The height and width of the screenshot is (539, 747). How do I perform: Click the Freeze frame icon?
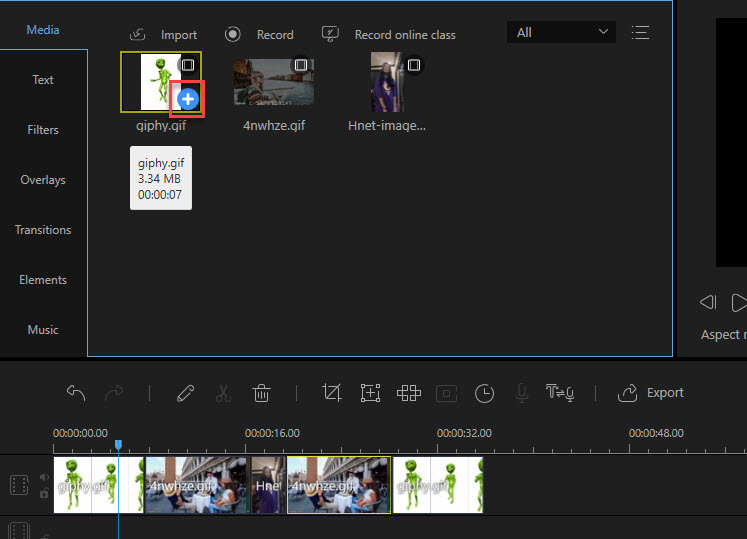[x=446, y=394]
